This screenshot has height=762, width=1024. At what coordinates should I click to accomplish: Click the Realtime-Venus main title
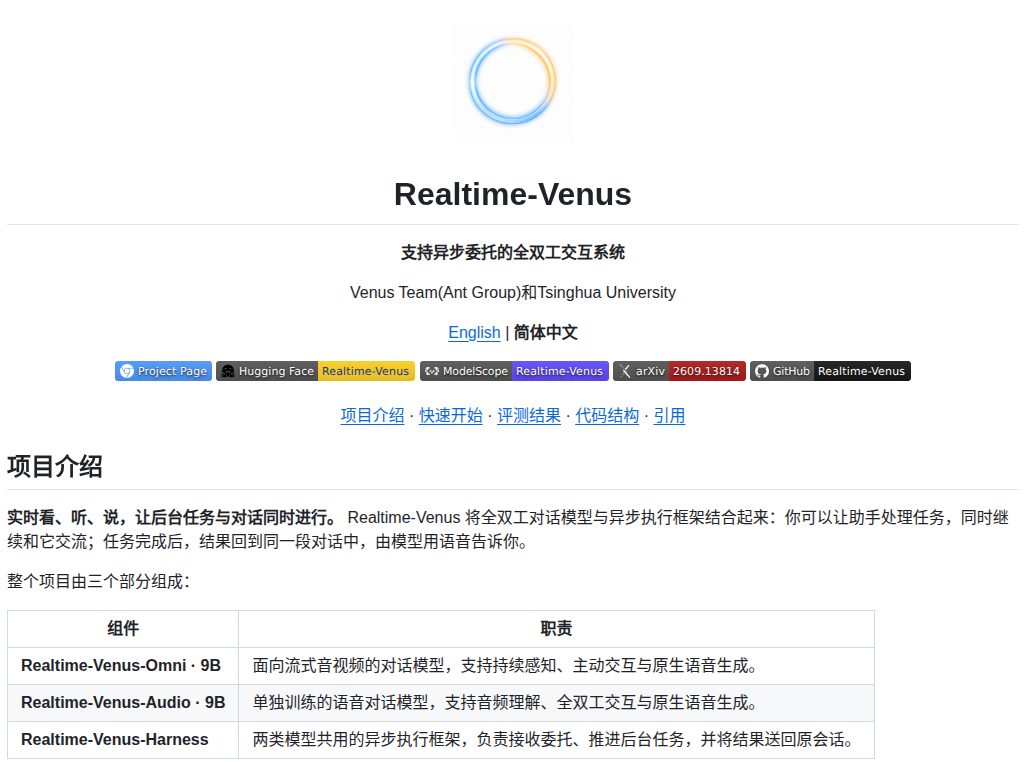coord(513,194)
